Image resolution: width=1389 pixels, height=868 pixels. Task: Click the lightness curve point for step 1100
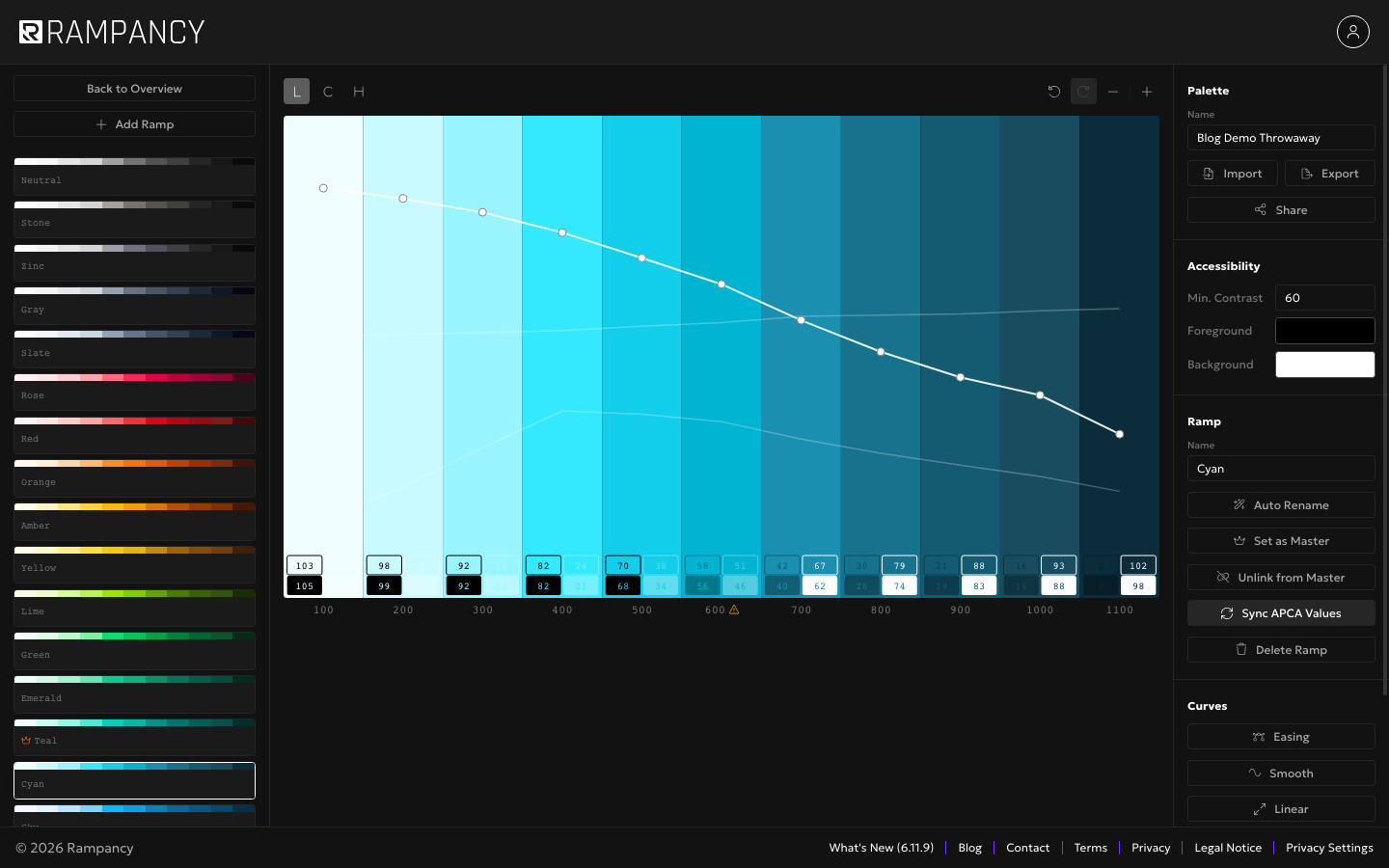(x=1120, y=434)
